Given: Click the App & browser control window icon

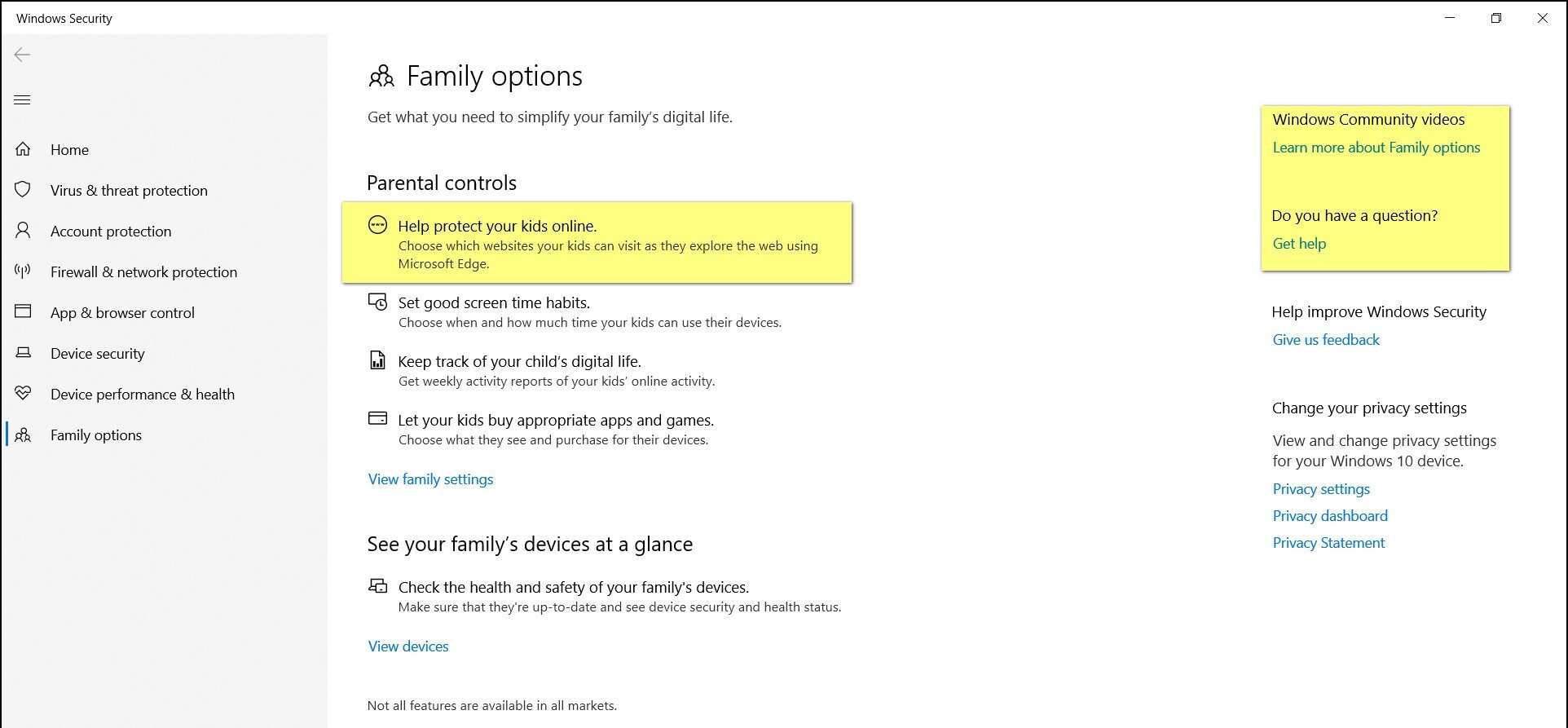Looking at the screenshot, I should click(x=23, y=311).
